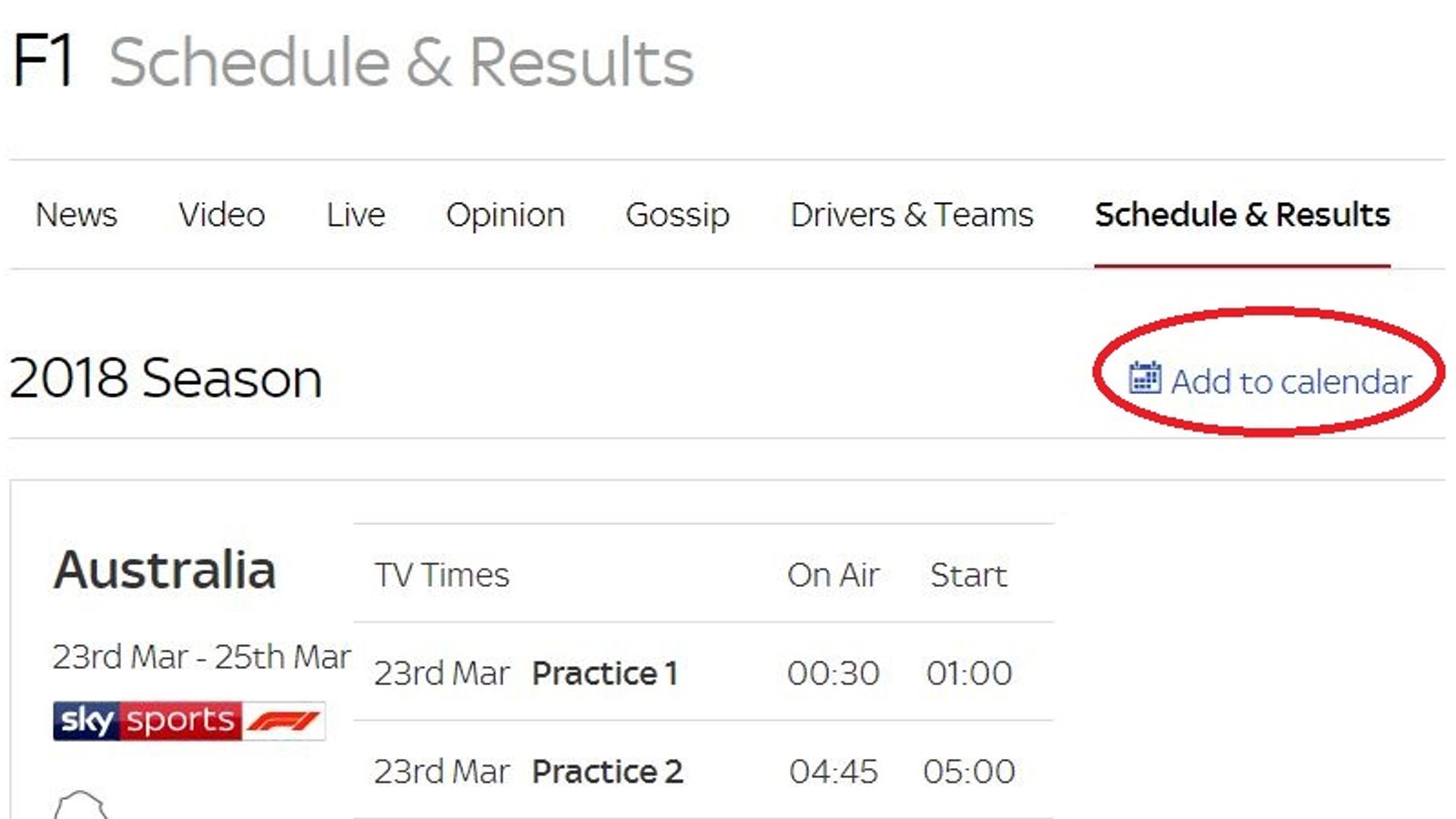This screenshot has height=819, width=1456.
Task: Click the F1 logo in the page header
Action: tap(44, 56)
